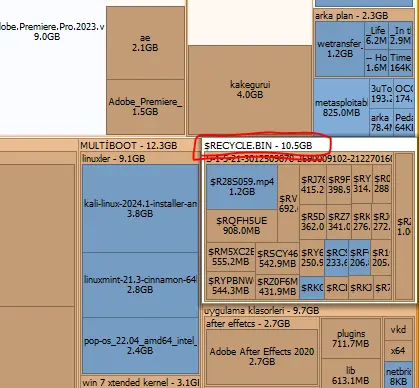419x388 pixels.
Task: Click the $RZ0F6M 431.9MB block
Action: coord(278,287)
